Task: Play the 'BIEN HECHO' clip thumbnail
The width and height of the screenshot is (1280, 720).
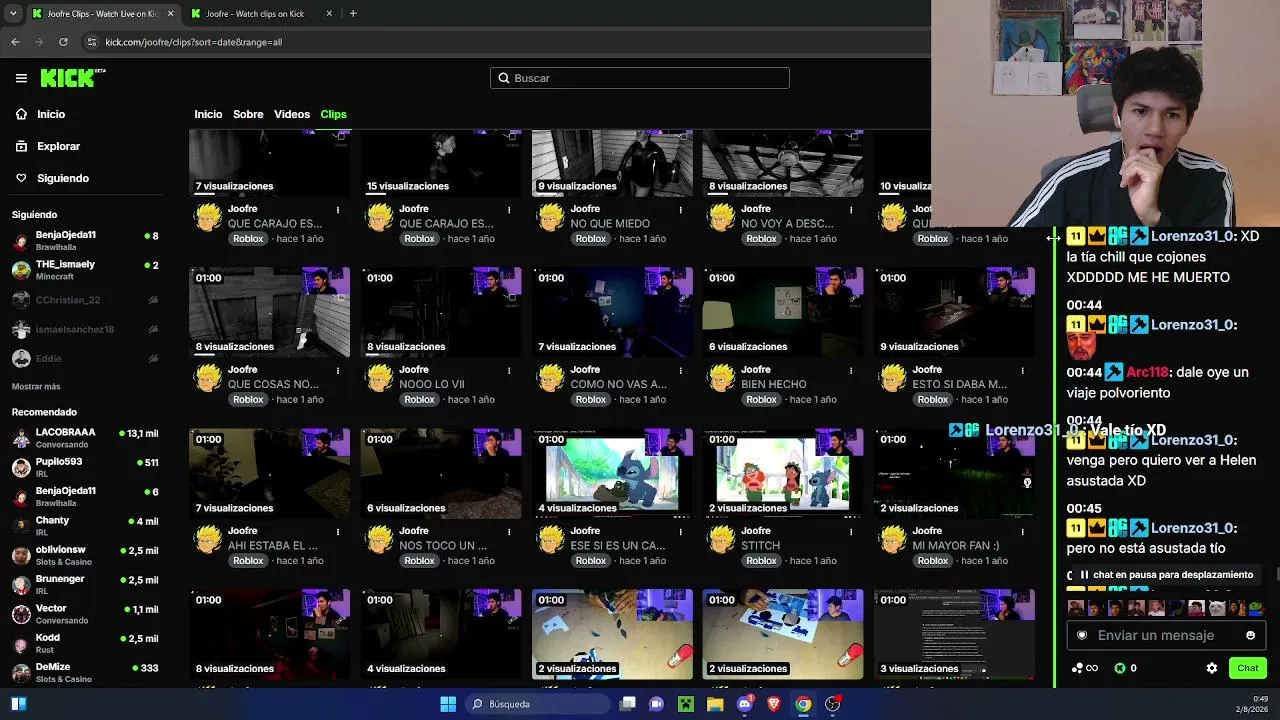Action: point(783,312)
